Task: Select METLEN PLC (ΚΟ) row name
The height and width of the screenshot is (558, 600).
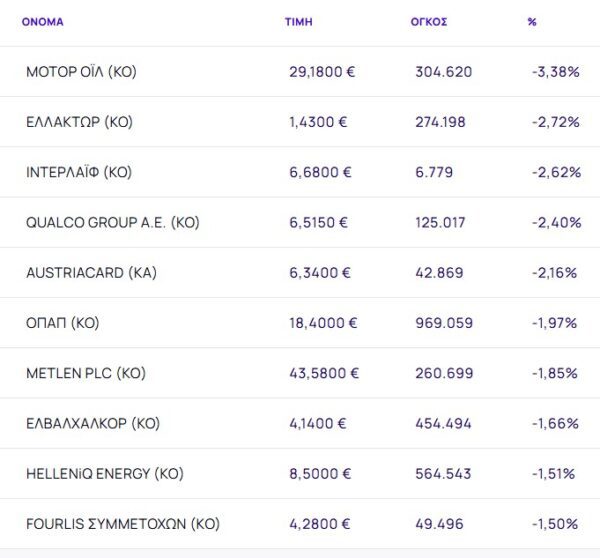Action: [x=86, y=373]
